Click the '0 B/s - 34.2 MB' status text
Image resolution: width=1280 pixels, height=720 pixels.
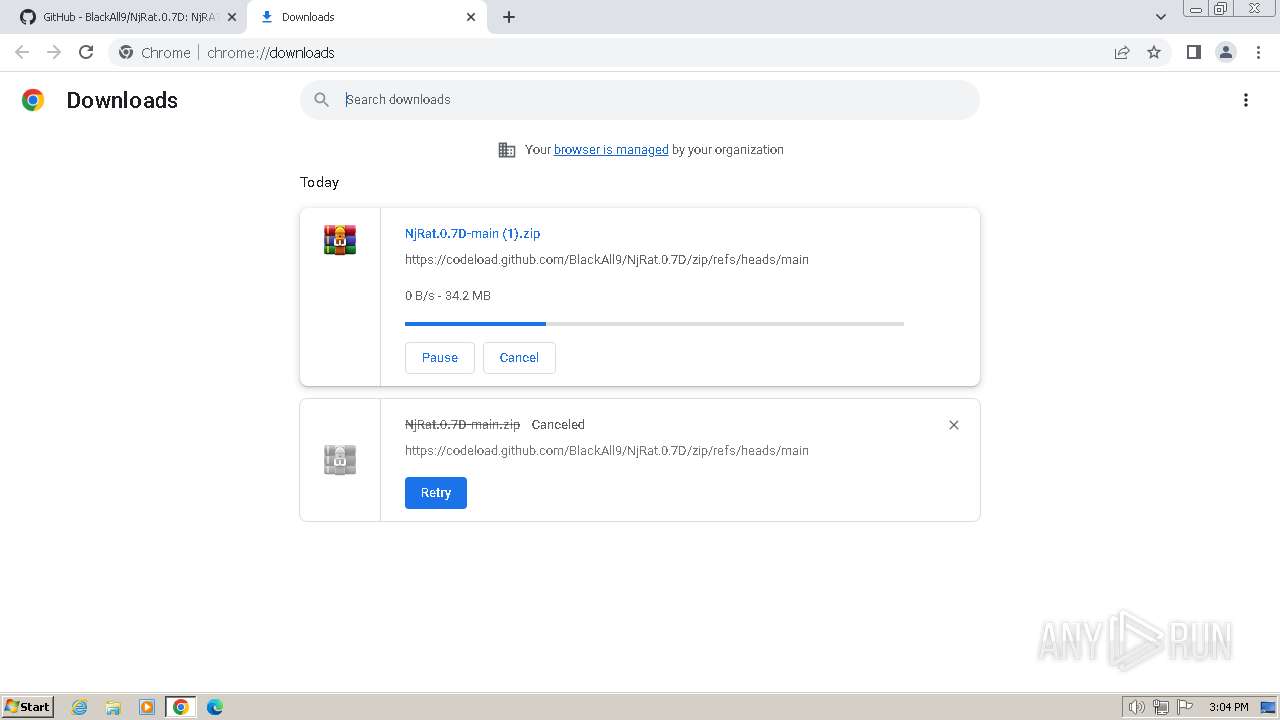(x=448, y=295)
